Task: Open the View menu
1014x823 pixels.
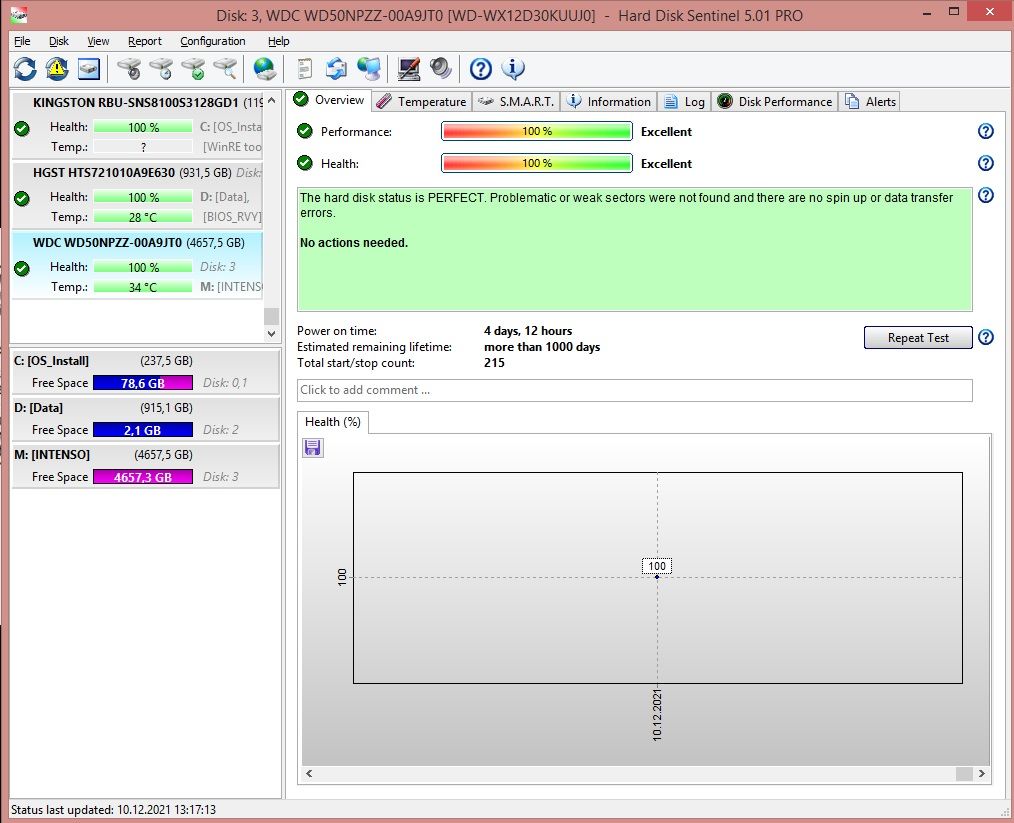Action: (x=98, y=41)
